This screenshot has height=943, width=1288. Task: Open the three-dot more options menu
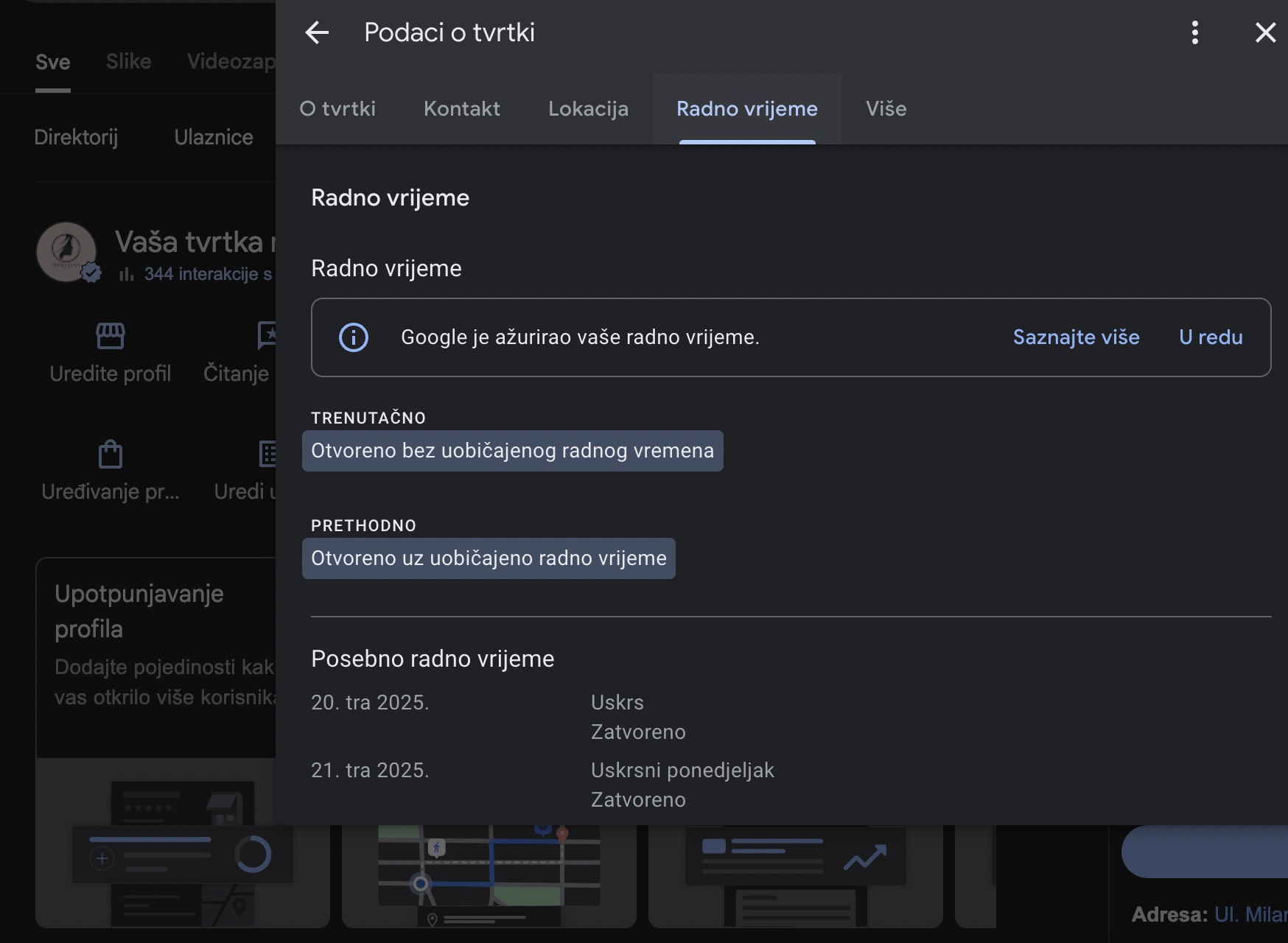[x=1194, y=32]
